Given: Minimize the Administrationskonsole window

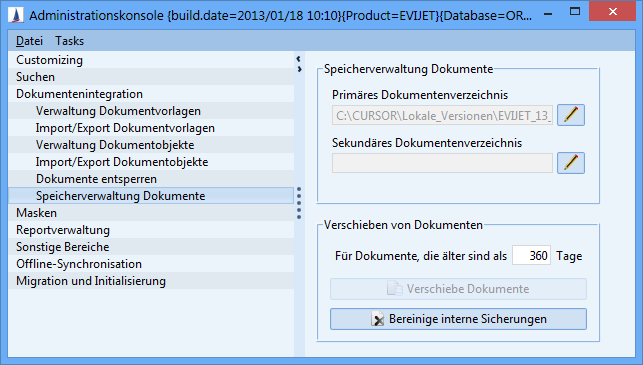Looking at the screenshot, I should (547, 13).
